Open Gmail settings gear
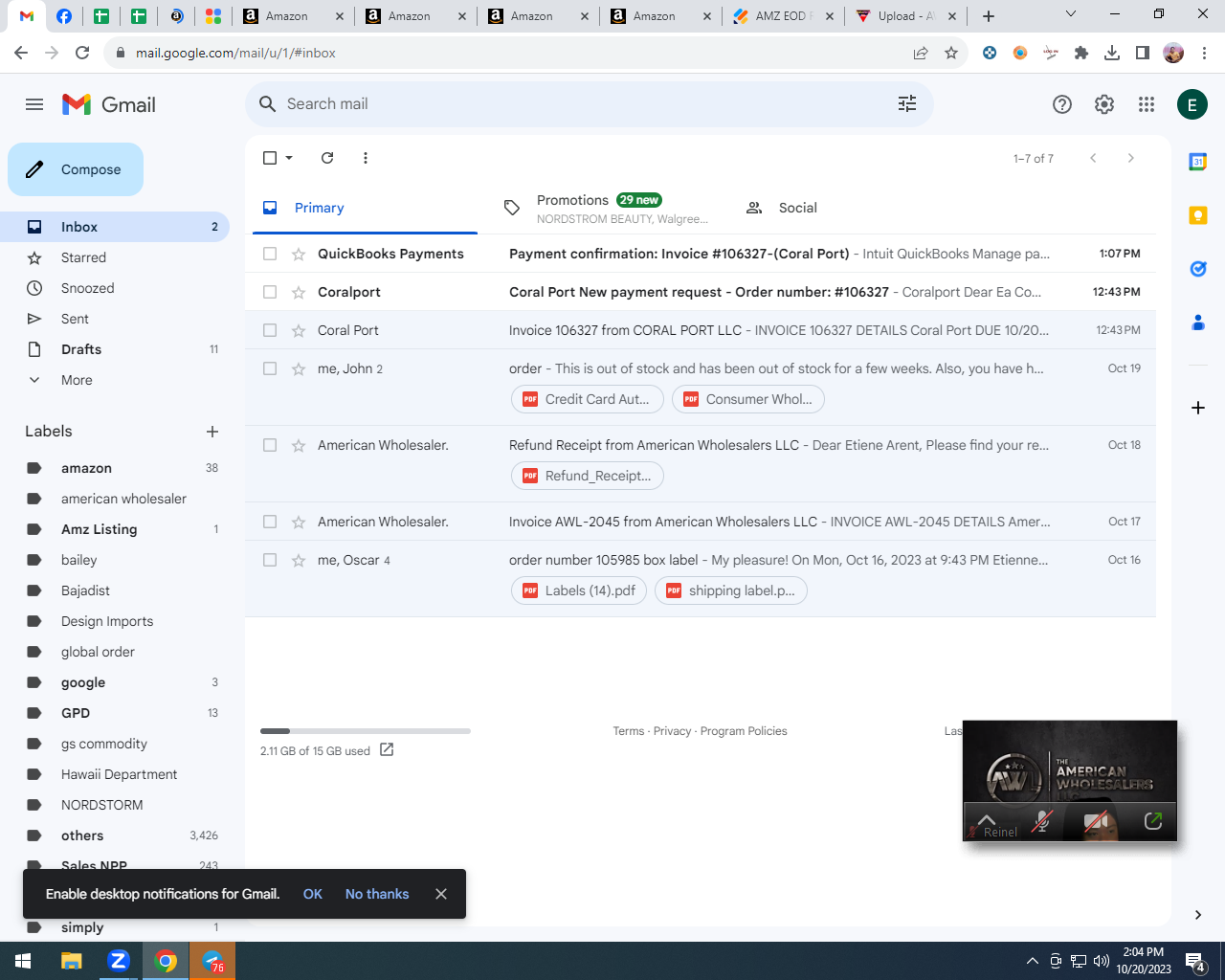This screenshot has height=980, width=1225. [x=1104, y=104]
